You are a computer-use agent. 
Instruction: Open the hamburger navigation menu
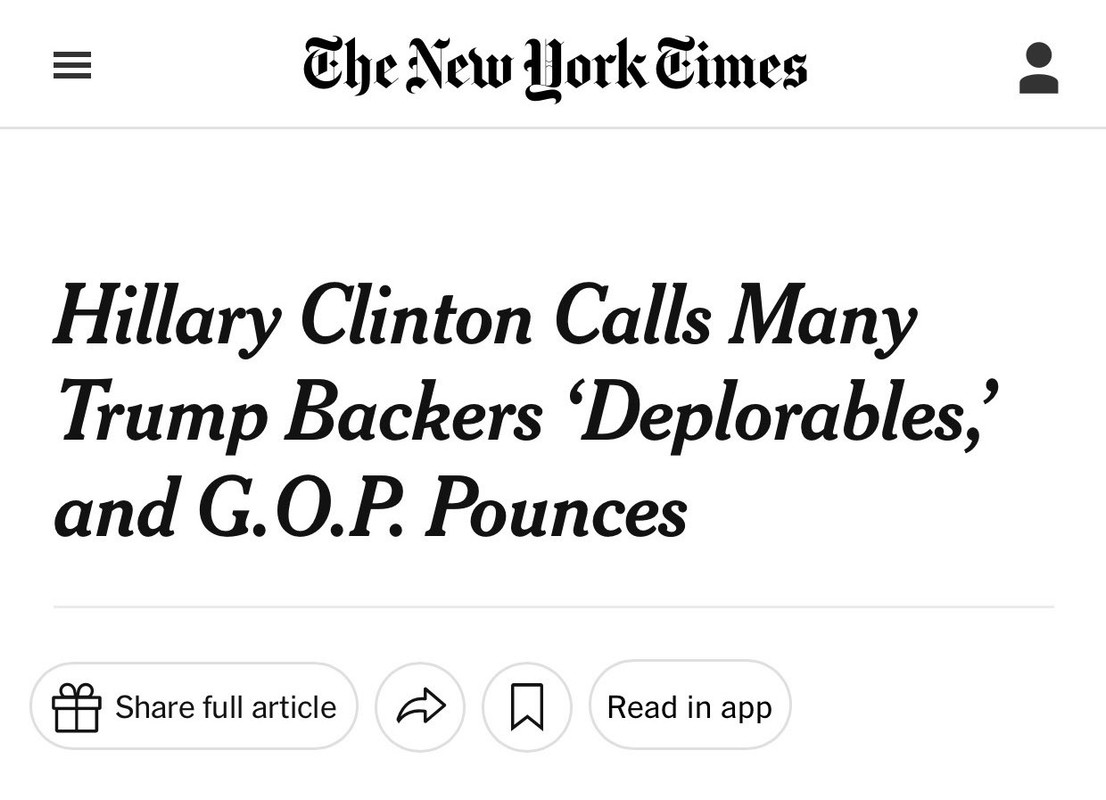(x=72, y=66)
